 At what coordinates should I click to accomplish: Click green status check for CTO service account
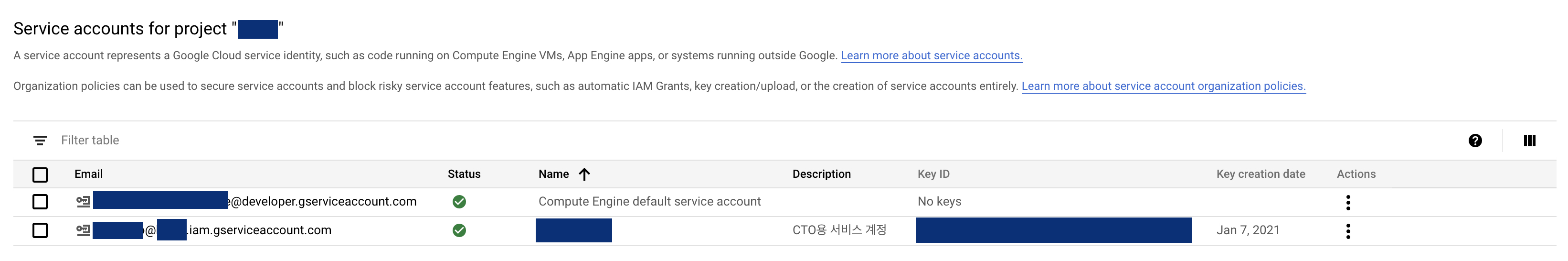[x=460, y=230]
